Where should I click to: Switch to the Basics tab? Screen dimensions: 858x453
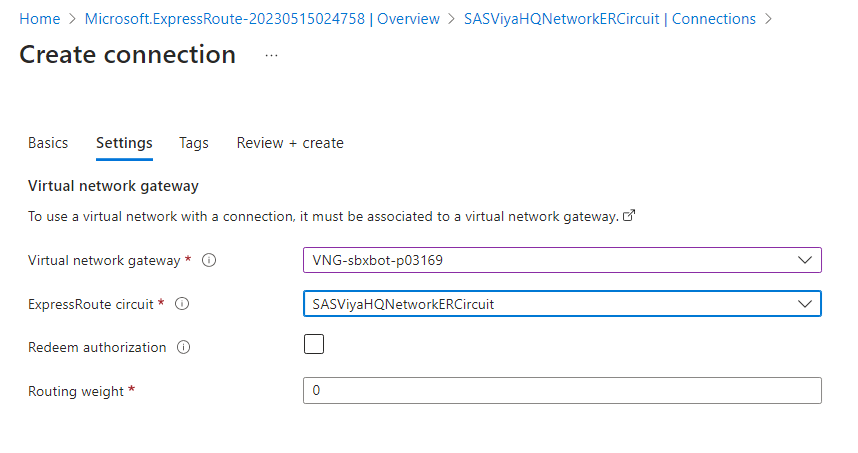tap(48, 143)
